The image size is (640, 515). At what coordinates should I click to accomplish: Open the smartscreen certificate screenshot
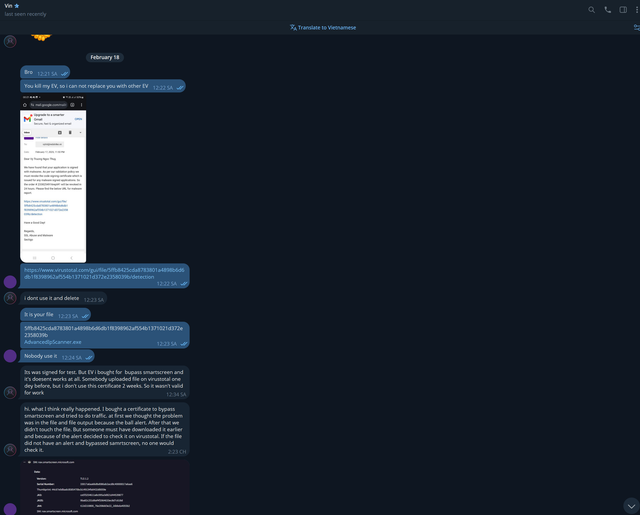tap(105, 487)
